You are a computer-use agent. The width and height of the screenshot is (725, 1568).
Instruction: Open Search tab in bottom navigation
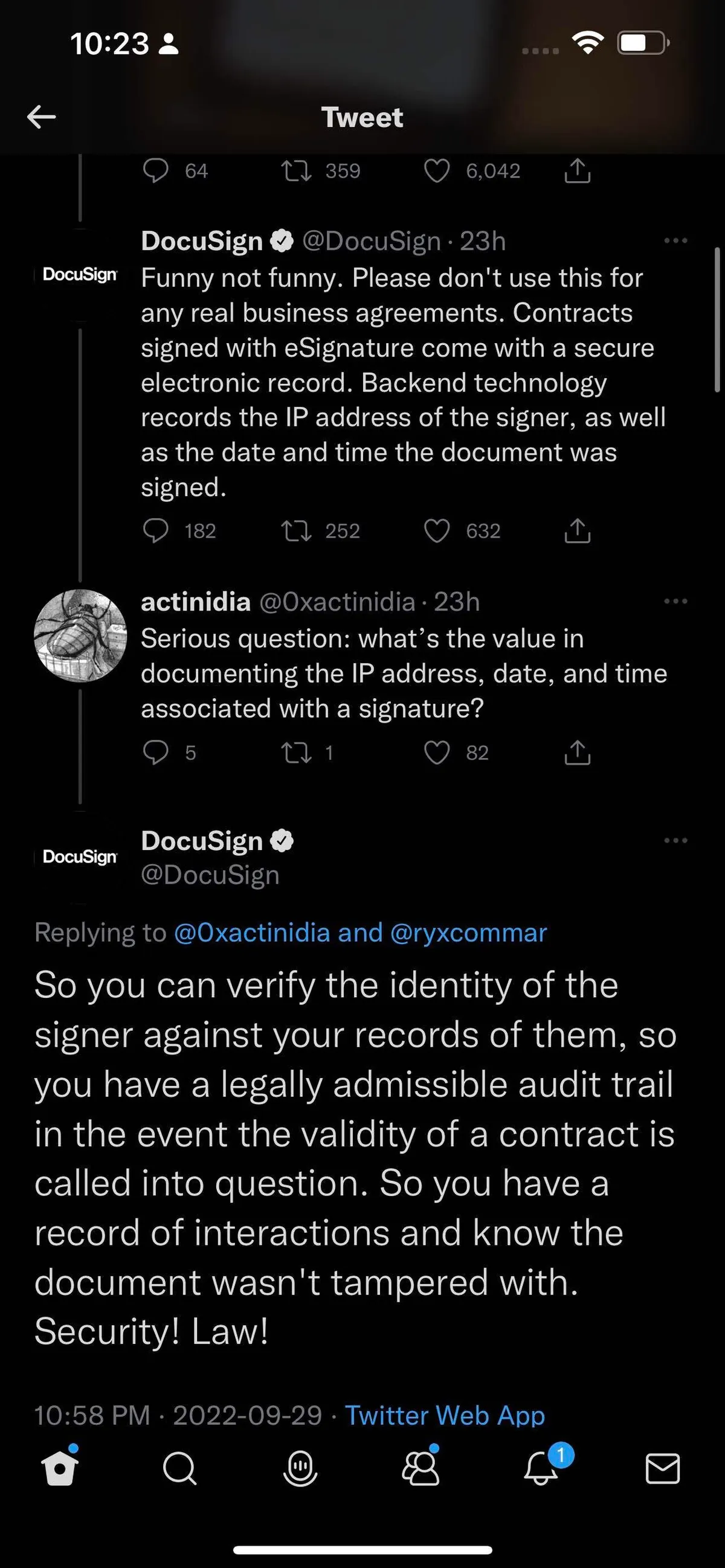click(x=180, y=1470)
